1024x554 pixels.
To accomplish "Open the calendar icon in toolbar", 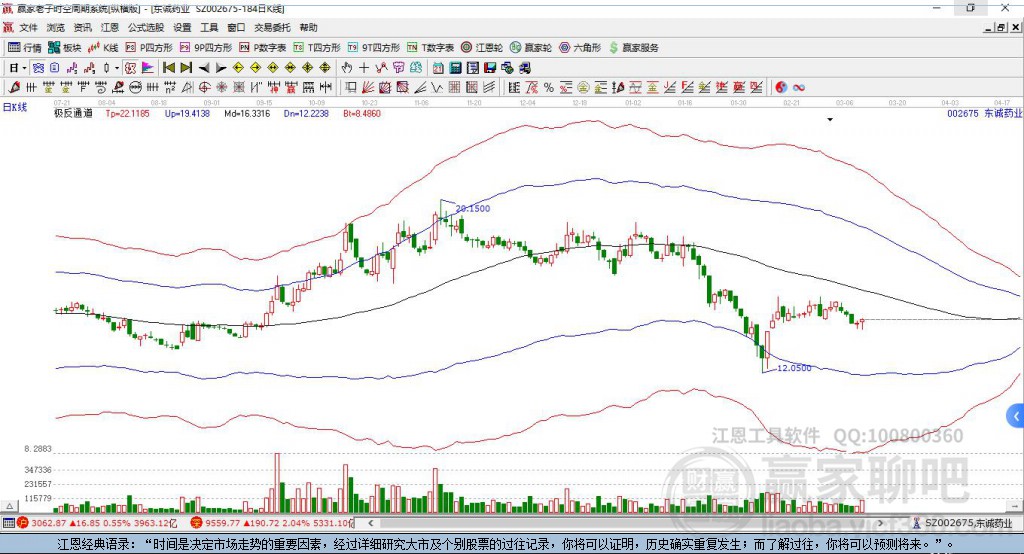I will (x=438, y=68).
